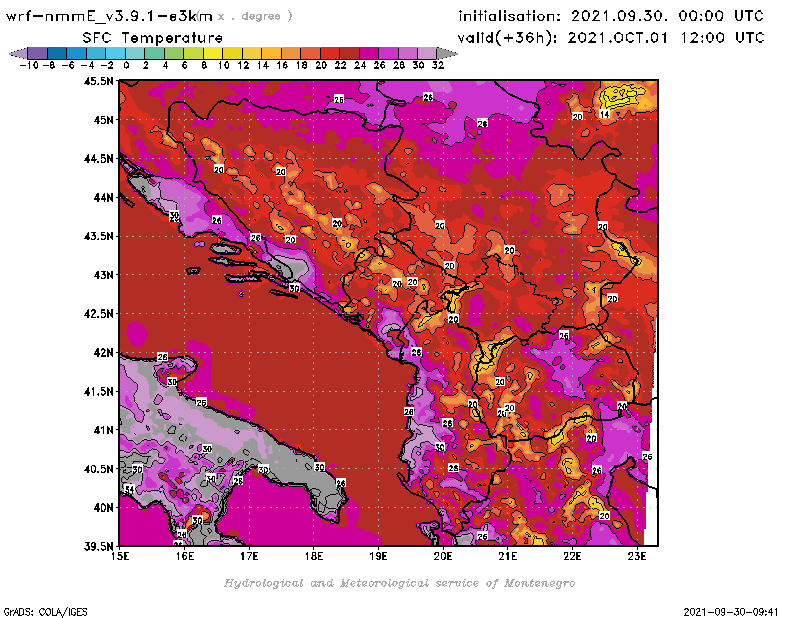
Task: Select the 'SFC Temperature' heading
Action: pos(153,38)
